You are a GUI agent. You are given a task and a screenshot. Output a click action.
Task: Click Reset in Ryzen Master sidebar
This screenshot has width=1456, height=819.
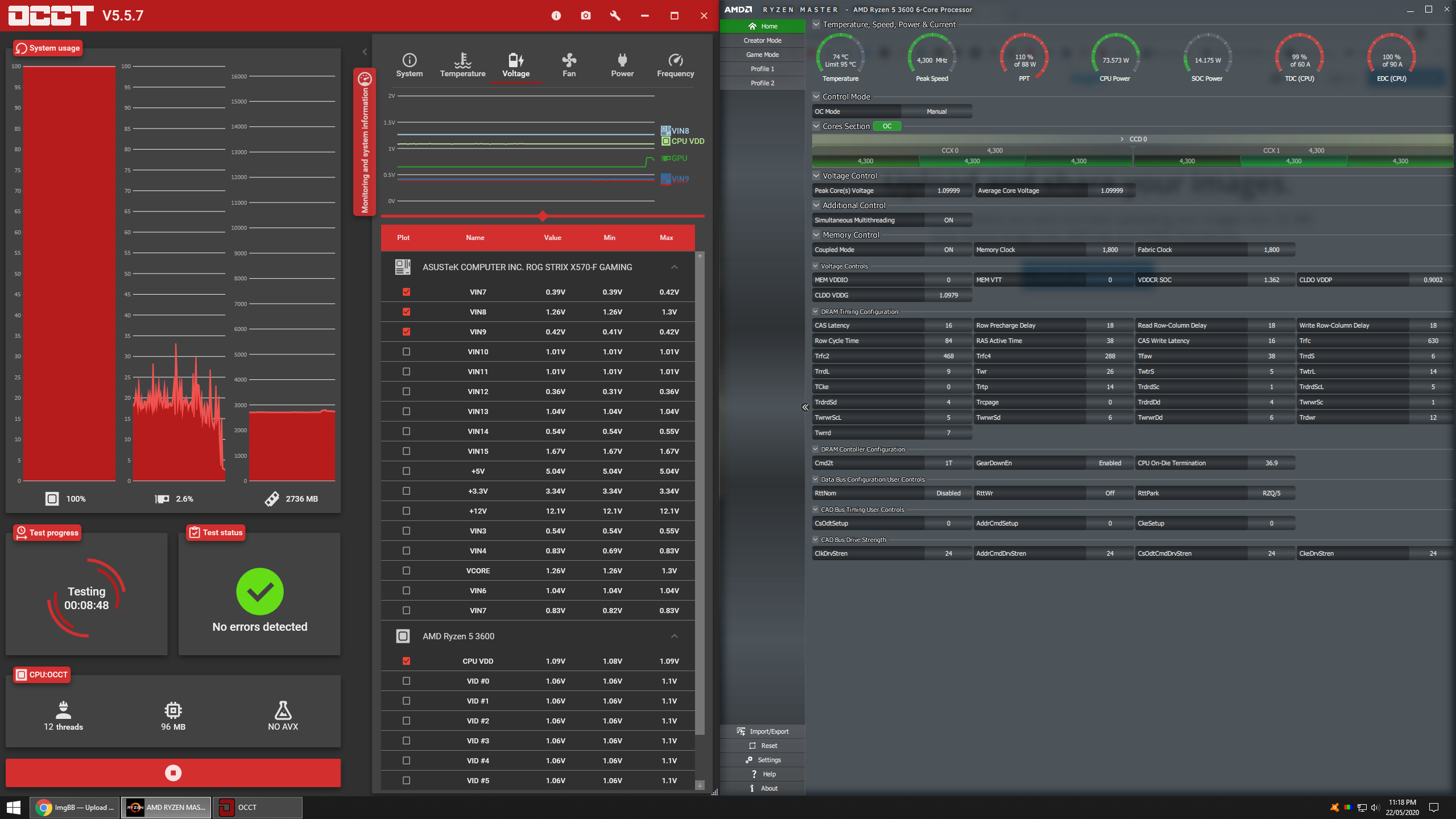(x=763, y=746)
